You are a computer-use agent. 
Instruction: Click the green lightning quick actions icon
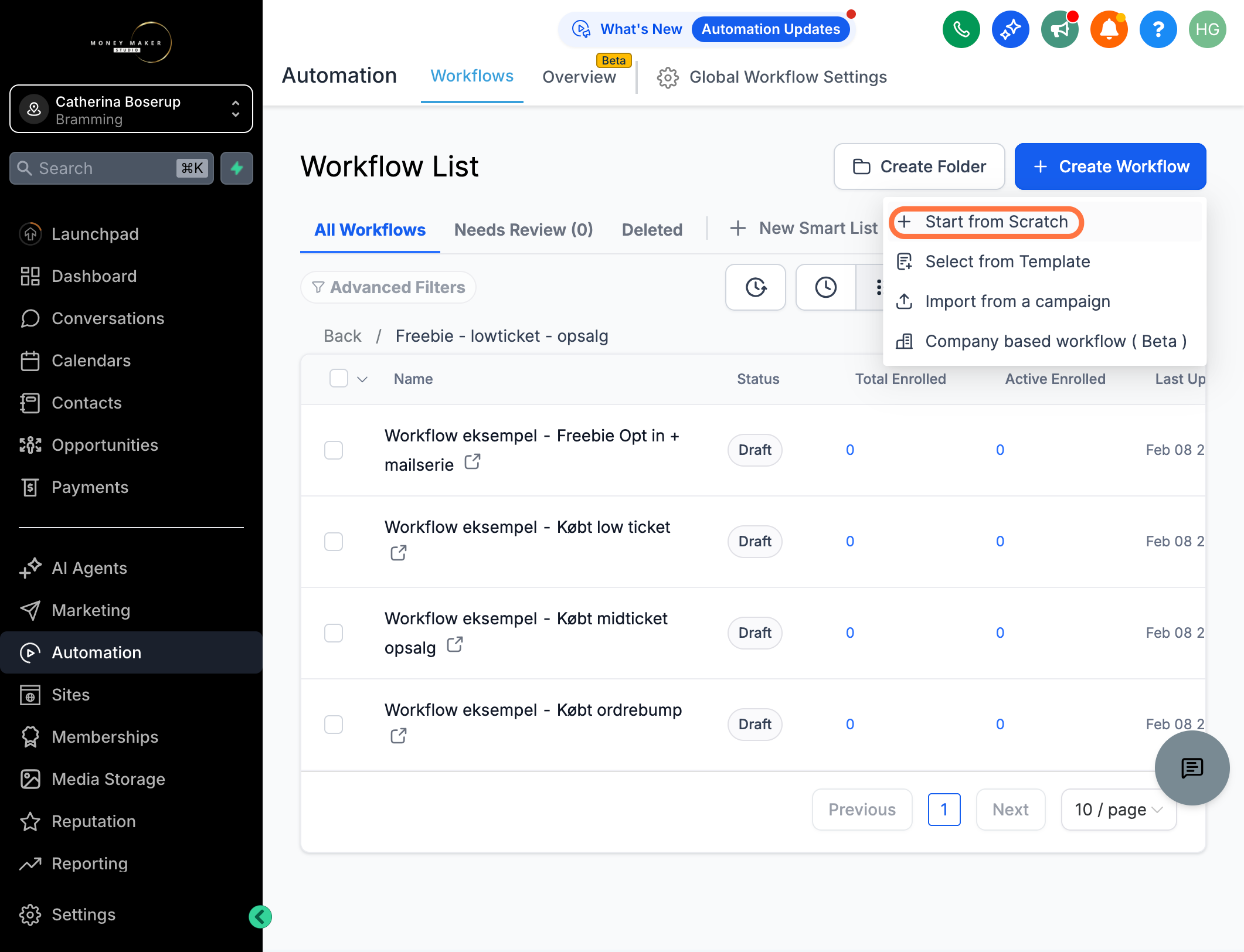237,168
